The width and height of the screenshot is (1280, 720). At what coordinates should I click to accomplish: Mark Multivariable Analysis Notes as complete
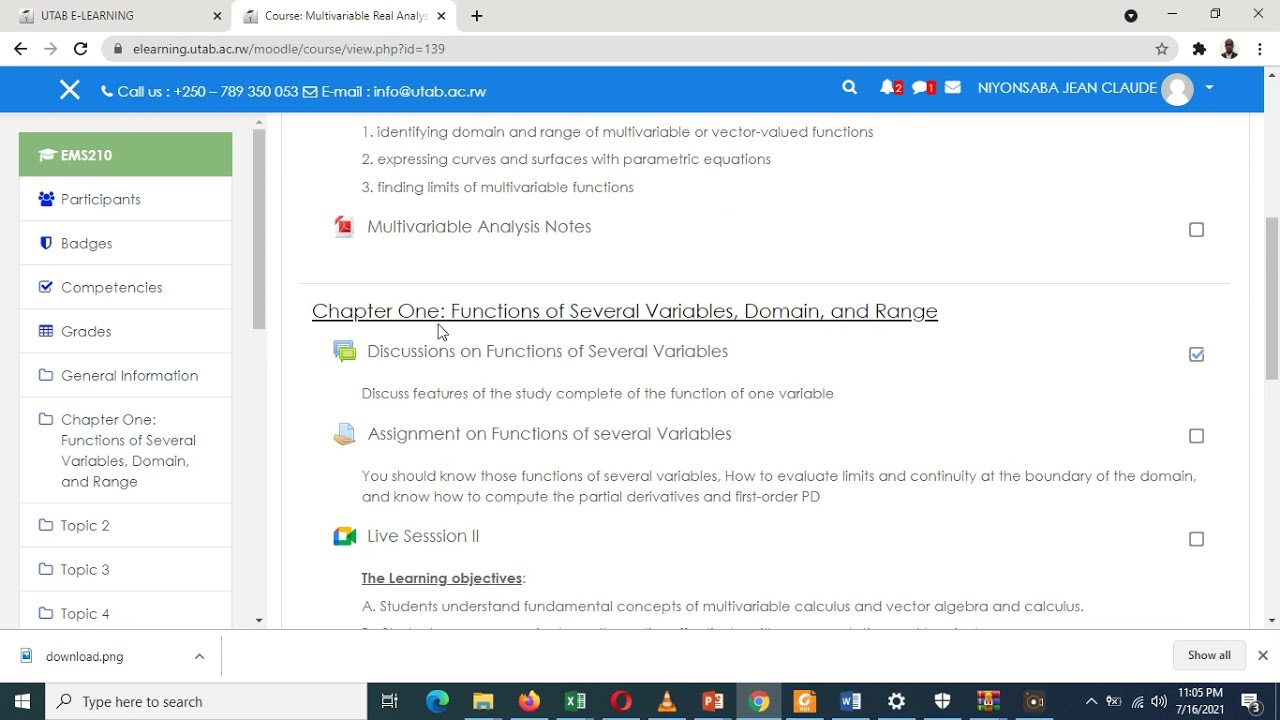[x=1196, y=230]
